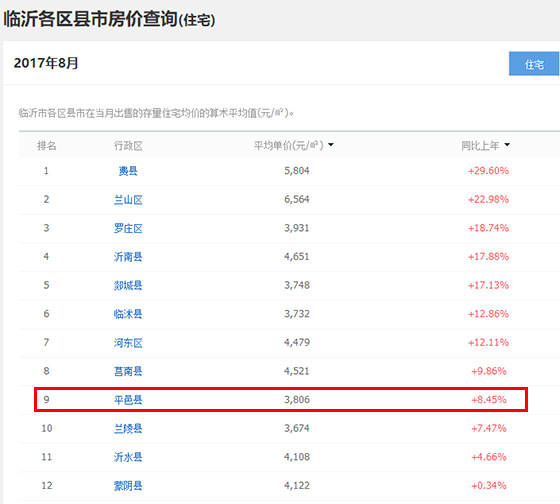Click the +9.86% change value
The height and width of the screenshot is (504, 560).
[489, 371]
